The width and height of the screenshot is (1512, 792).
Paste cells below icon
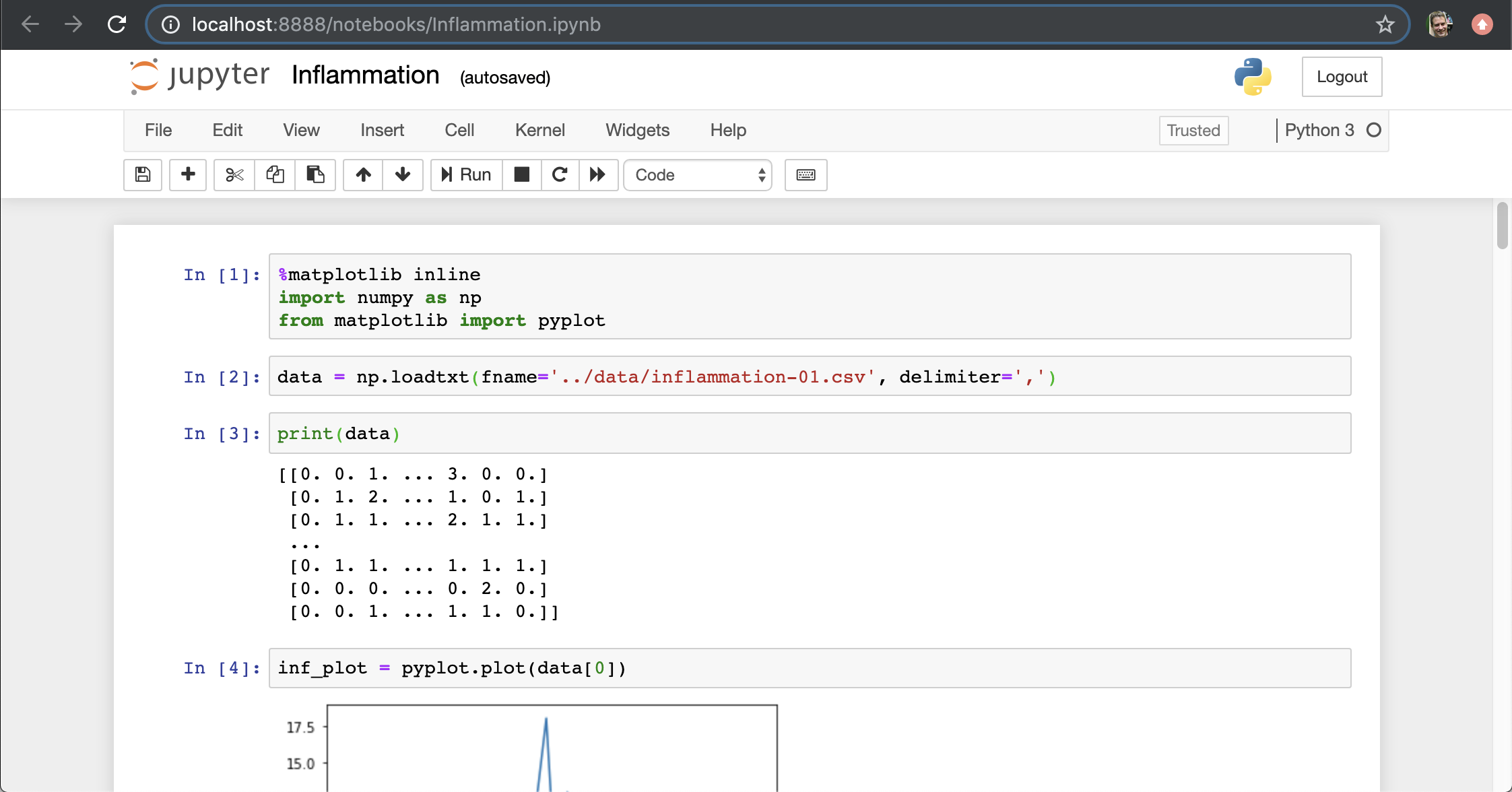coord(315,175)
